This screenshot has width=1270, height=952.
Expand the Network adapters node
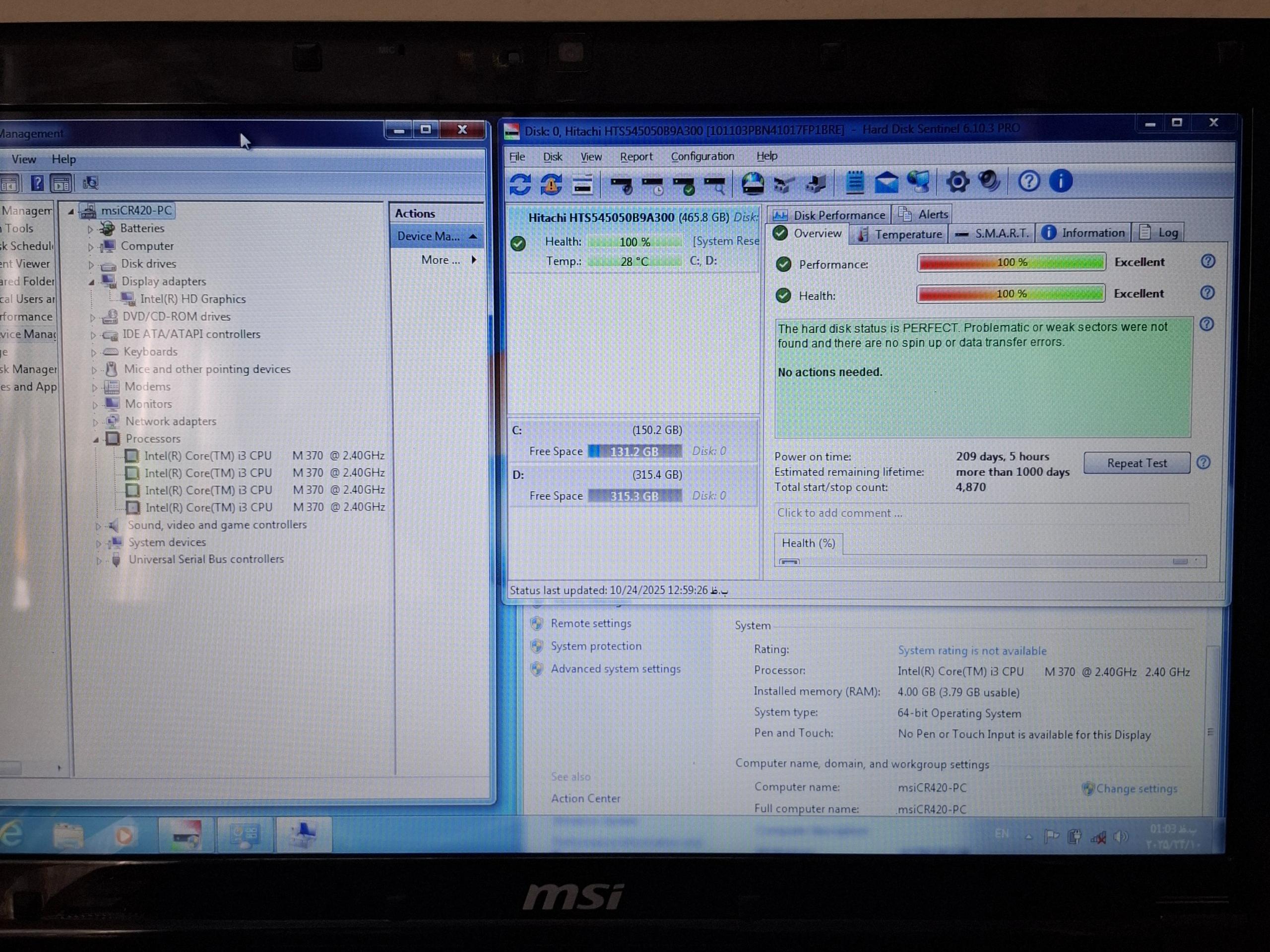tap(95, 422)
